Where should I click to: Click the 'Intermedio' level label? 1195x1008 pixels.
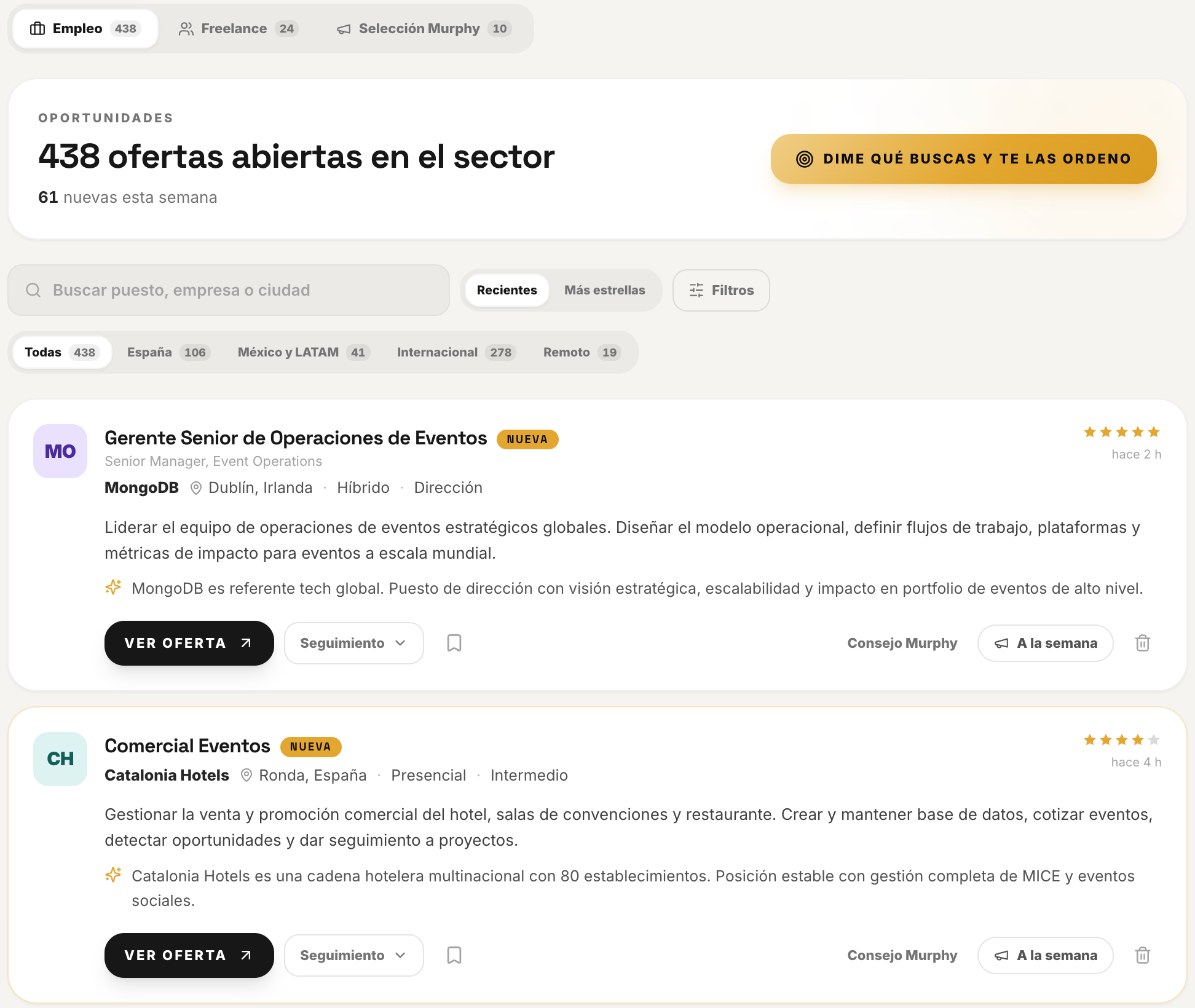[x=529, y=775]
